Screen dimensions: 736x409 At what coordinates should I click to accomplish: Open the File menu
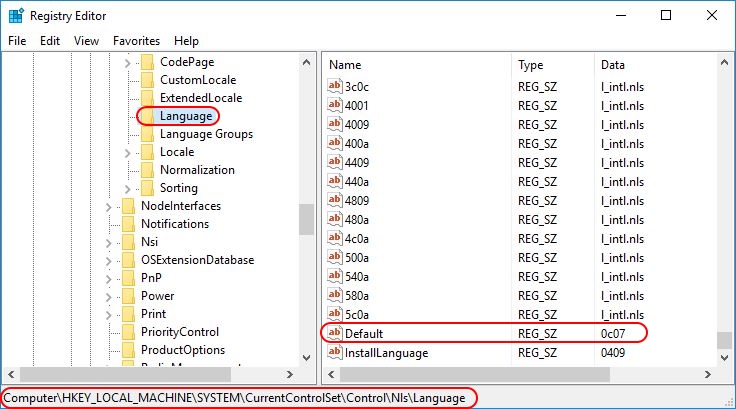click(17, 41)
